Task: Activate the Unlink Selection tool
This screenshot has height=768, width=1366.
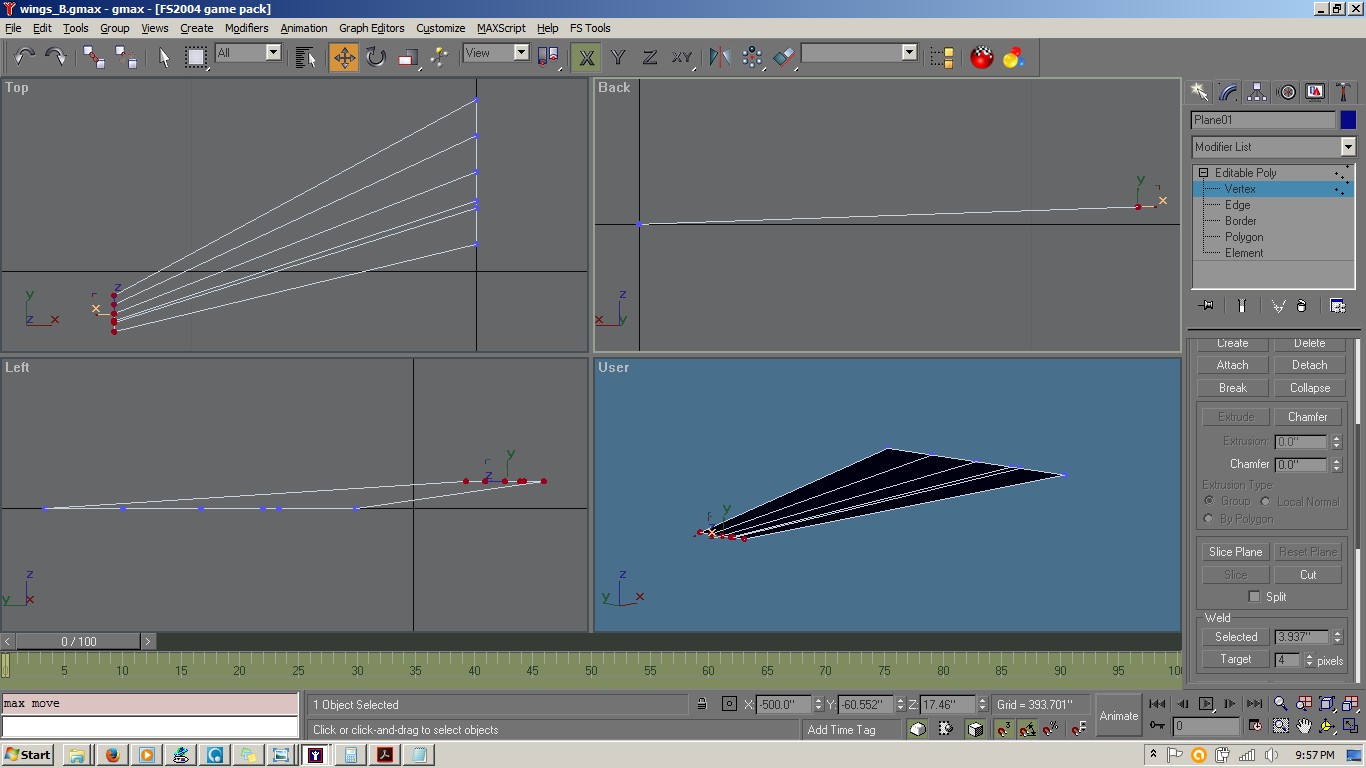Action: 126,57
